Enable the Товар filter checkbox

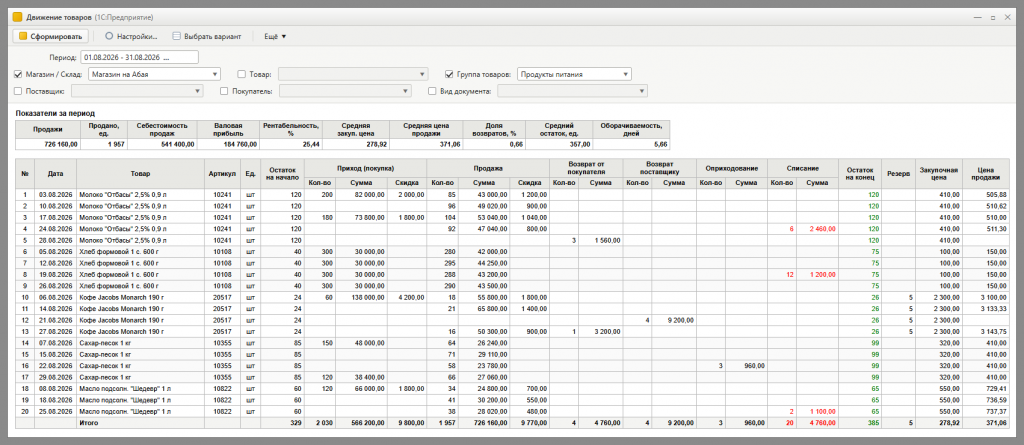pos(242,74)
